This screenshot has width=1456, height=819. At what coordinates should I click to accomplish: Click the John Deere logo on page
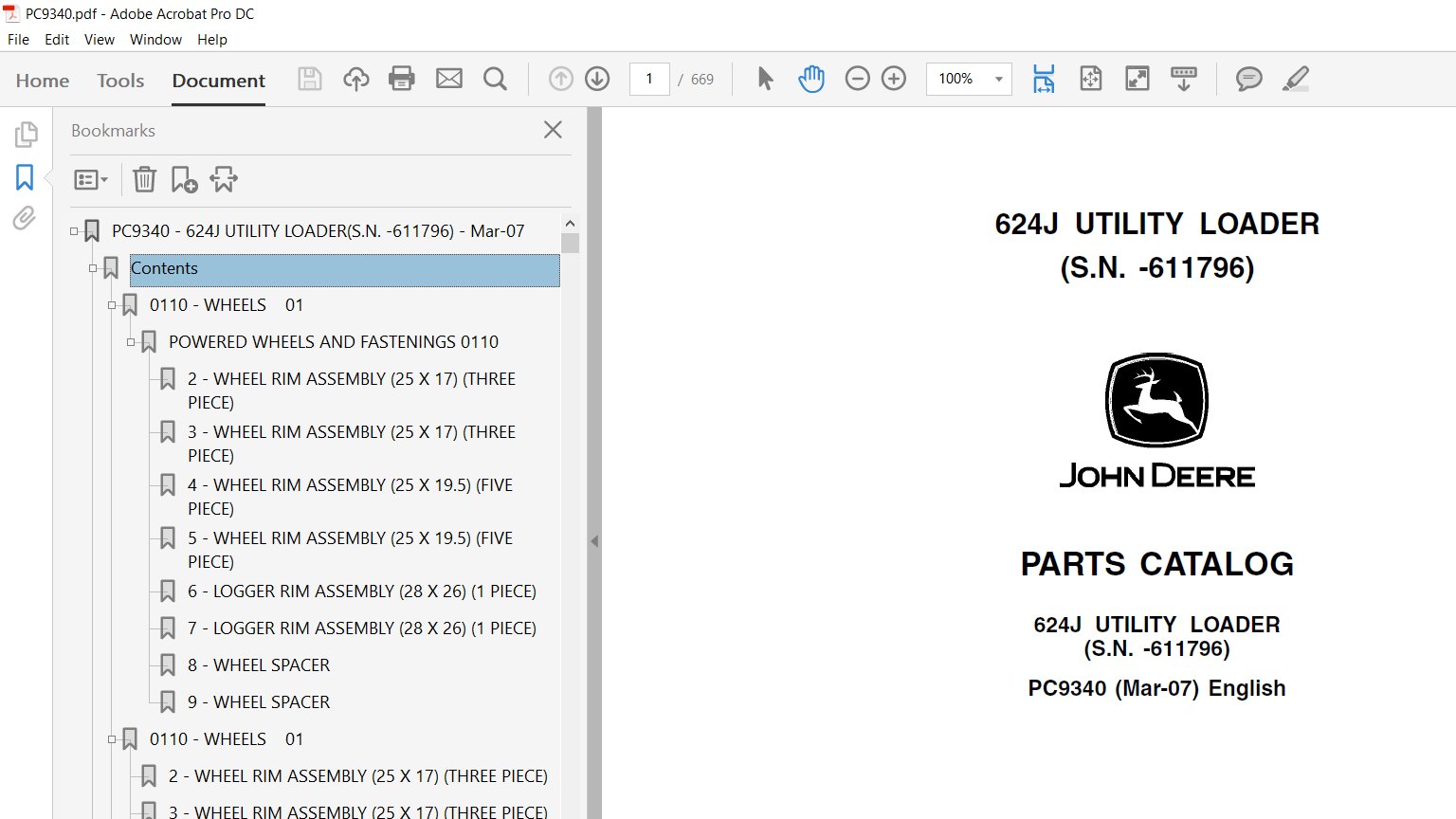tap(1156, 421)
